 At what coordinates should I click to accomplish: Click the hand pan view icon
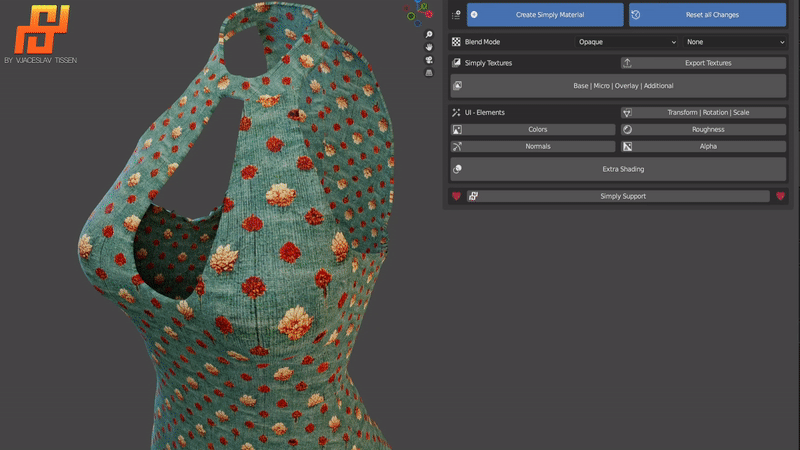point(428,47)
